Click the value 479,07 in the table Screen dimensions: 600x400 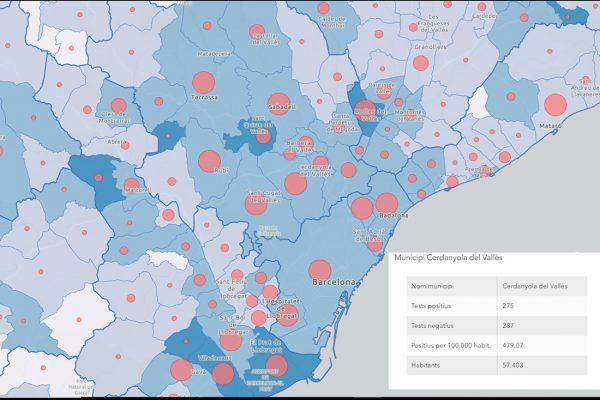point(512,345)
